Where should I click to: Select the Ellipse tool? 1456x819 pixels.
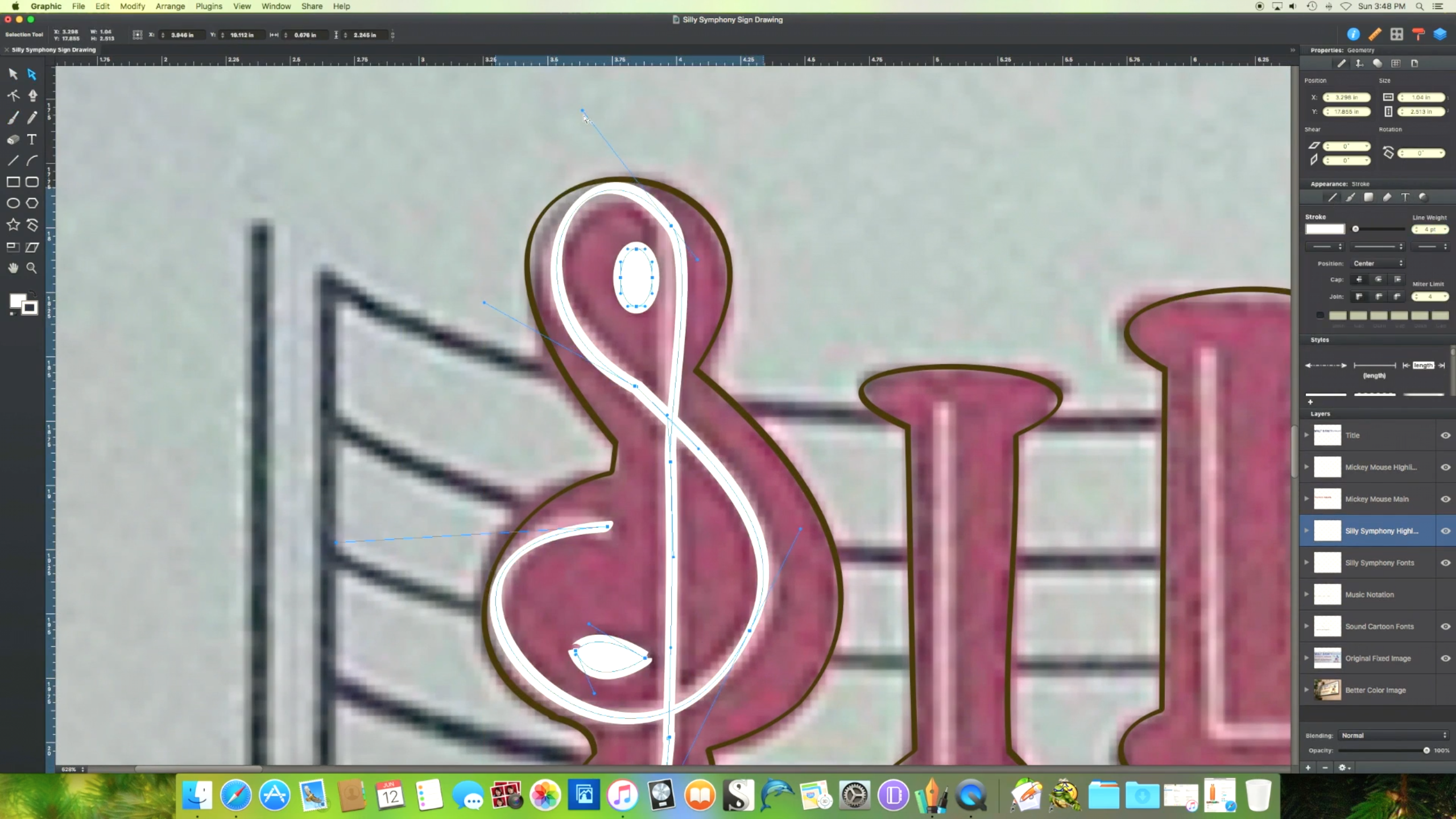13,203
